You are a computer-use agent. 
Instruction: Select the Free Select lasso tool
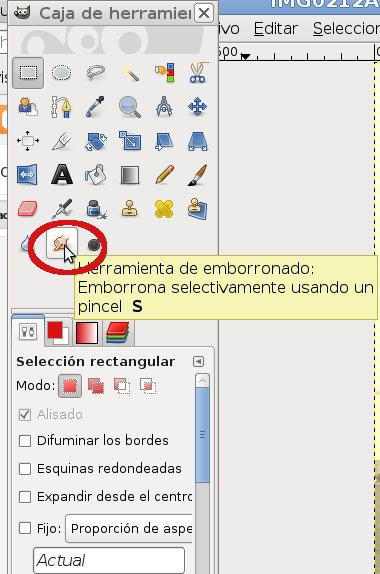96,73
